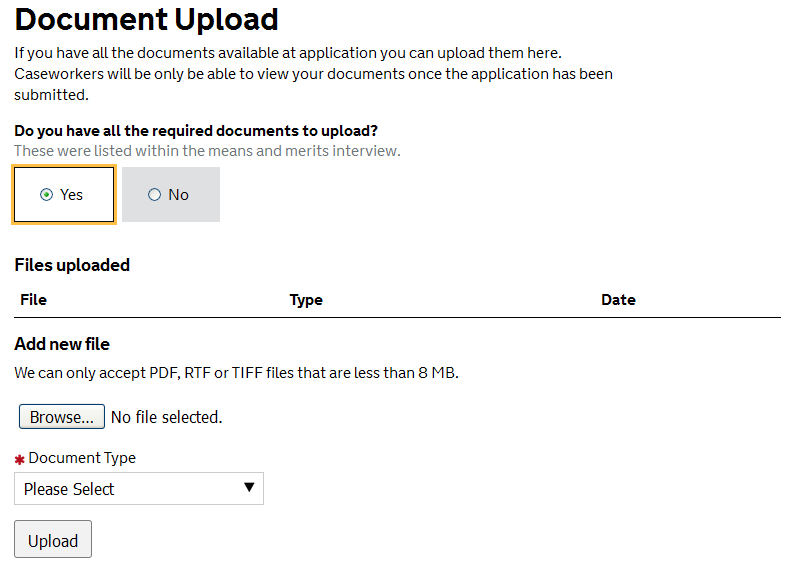Viewport: 794px width, 571px height.
Task: Select the Yes radio button
Action: pyautogui.click(x=46, y=195)
